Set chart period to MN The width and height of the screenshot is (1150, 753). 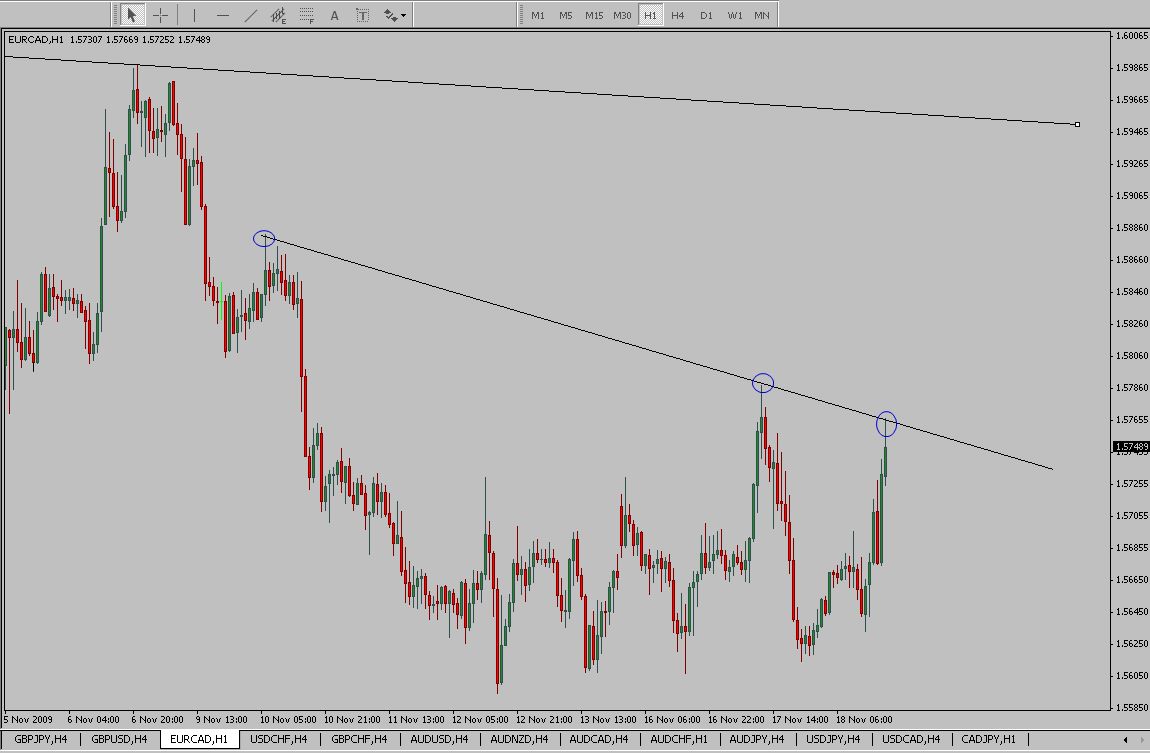click(762, 15)
